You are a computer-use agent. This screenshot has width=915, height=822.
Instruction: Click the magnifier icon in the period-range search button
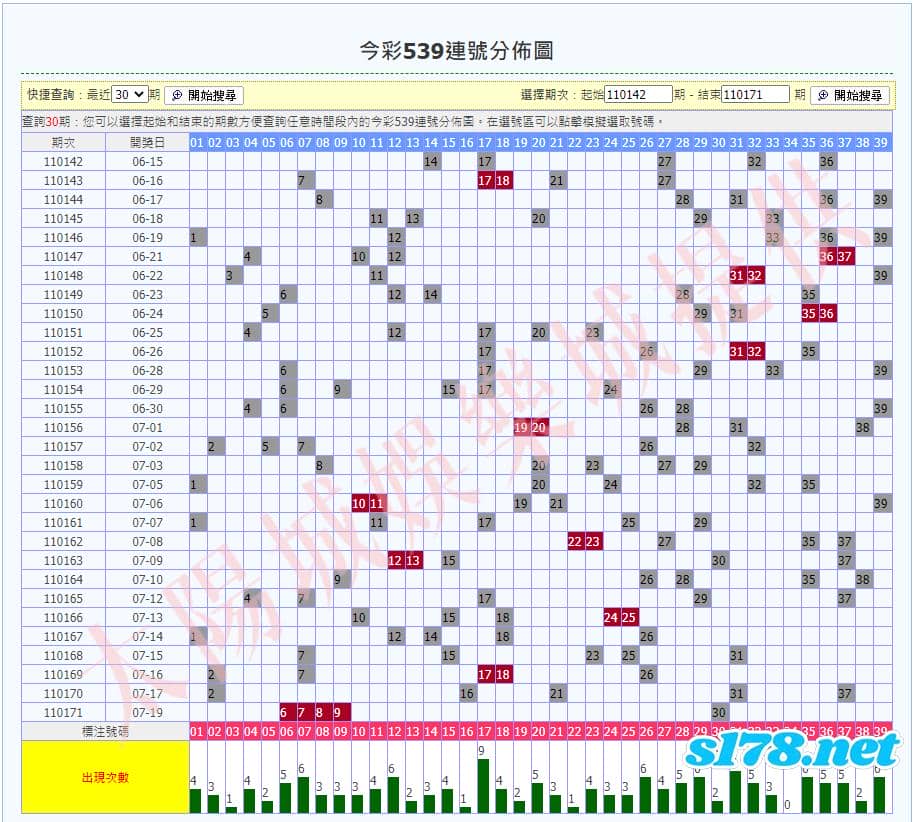pyautogui.click(x=823, y=95)
